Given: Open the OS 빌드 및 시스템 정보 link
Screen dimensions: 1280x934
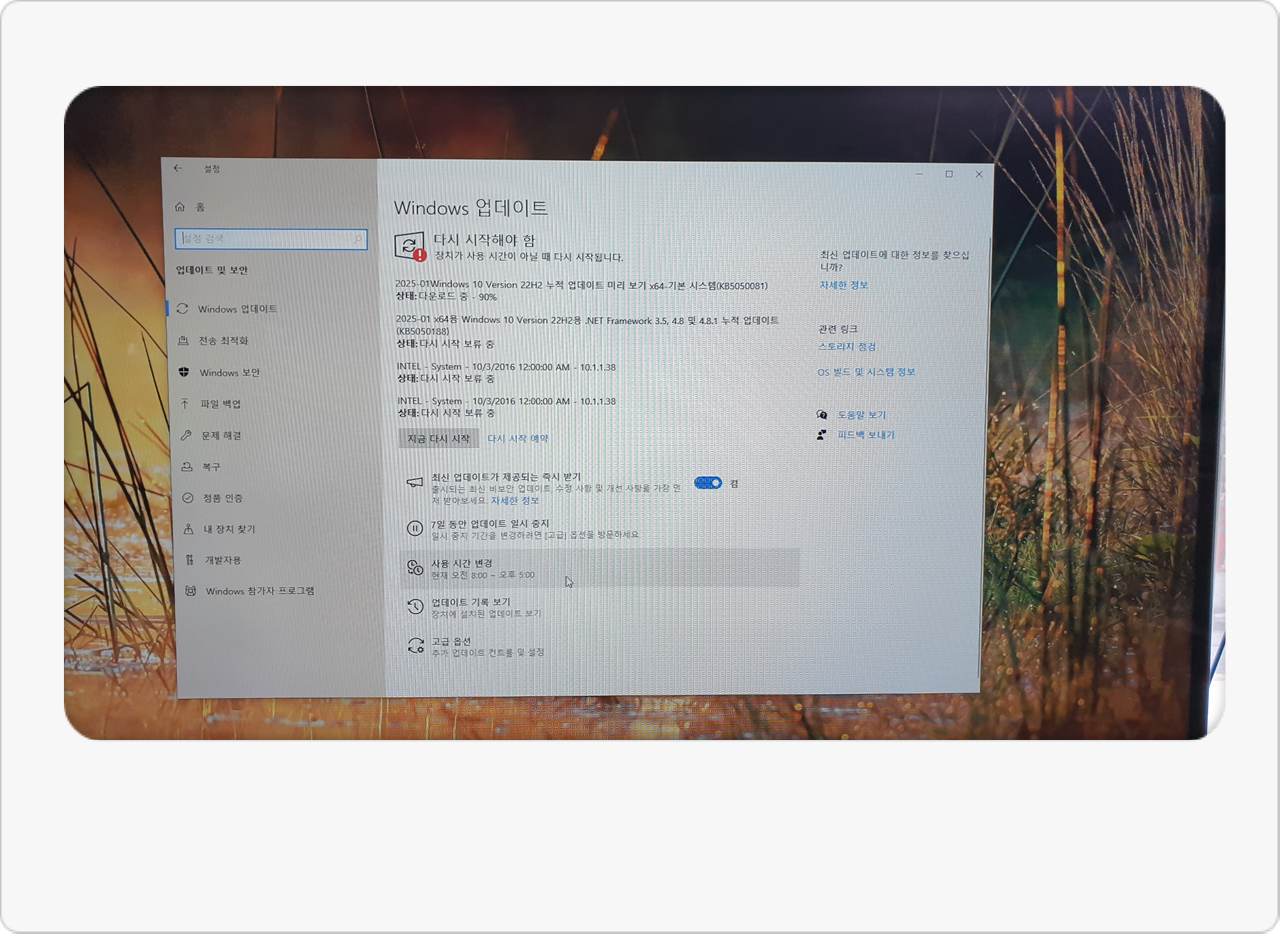Looking at the screenshot, I should (866, 372).
